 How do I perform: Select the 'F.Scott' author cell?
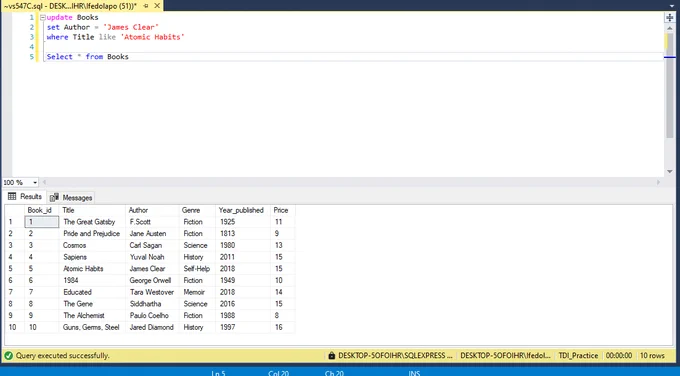(x=152, y=222)
